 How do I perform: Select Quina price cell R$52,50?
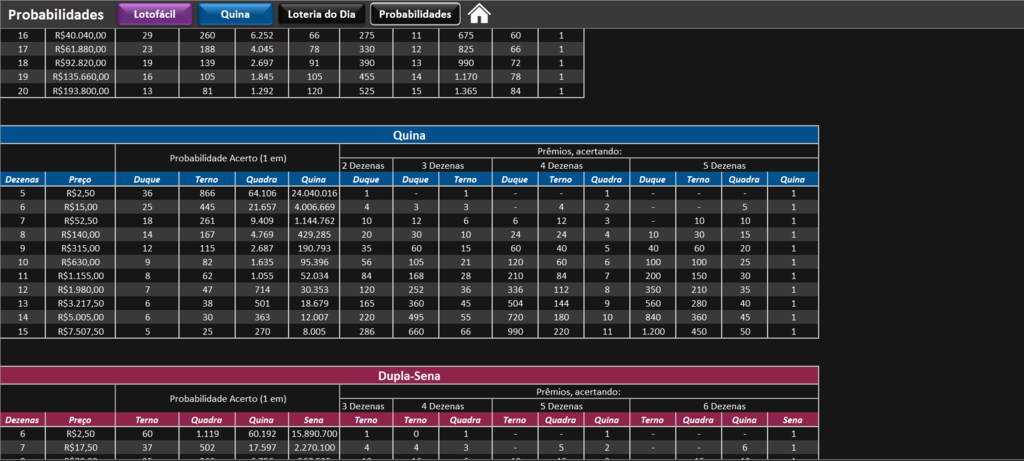[81, 221]
